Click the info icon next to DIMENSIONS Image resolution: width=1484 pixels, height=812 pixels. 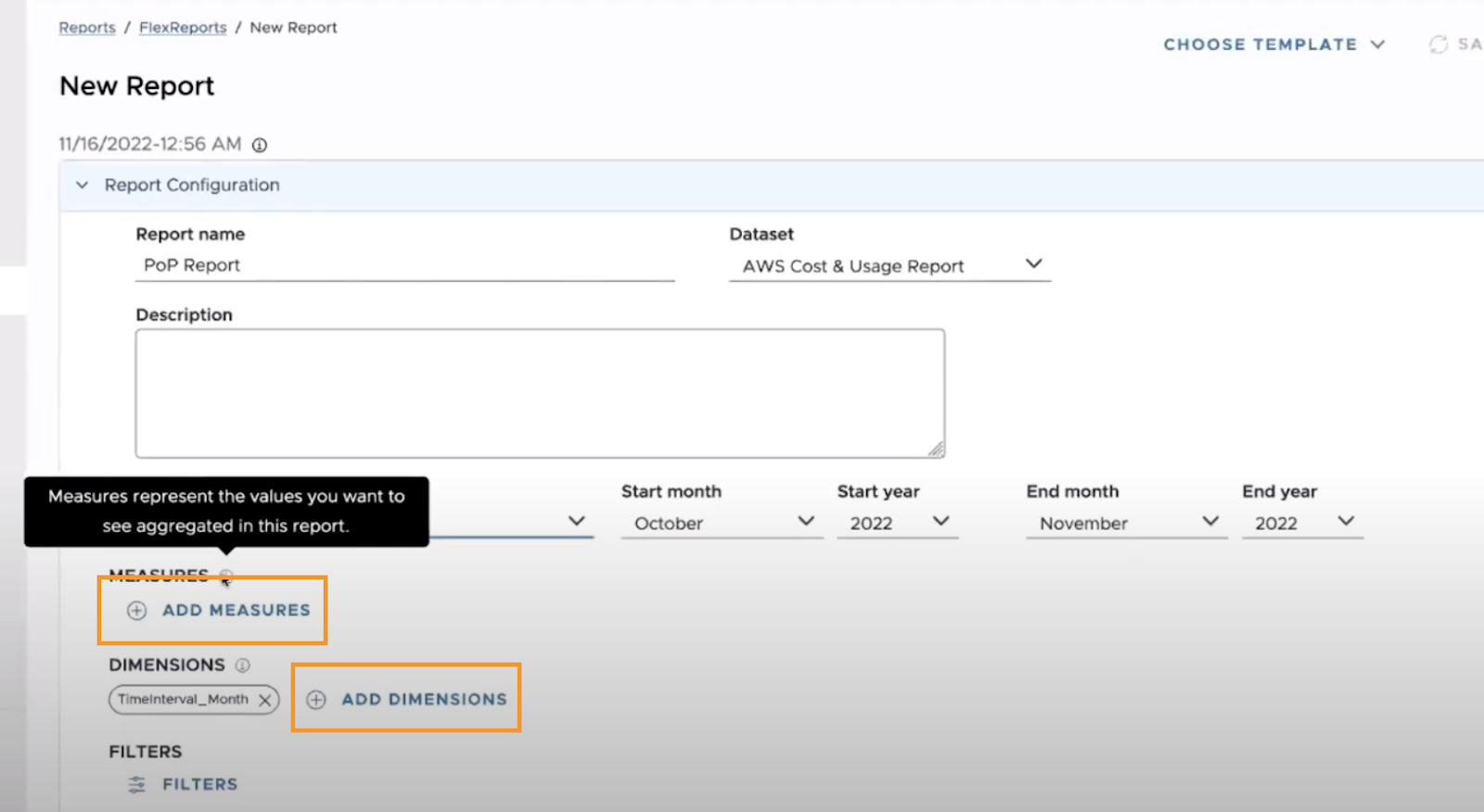click(x=243, y=665)
